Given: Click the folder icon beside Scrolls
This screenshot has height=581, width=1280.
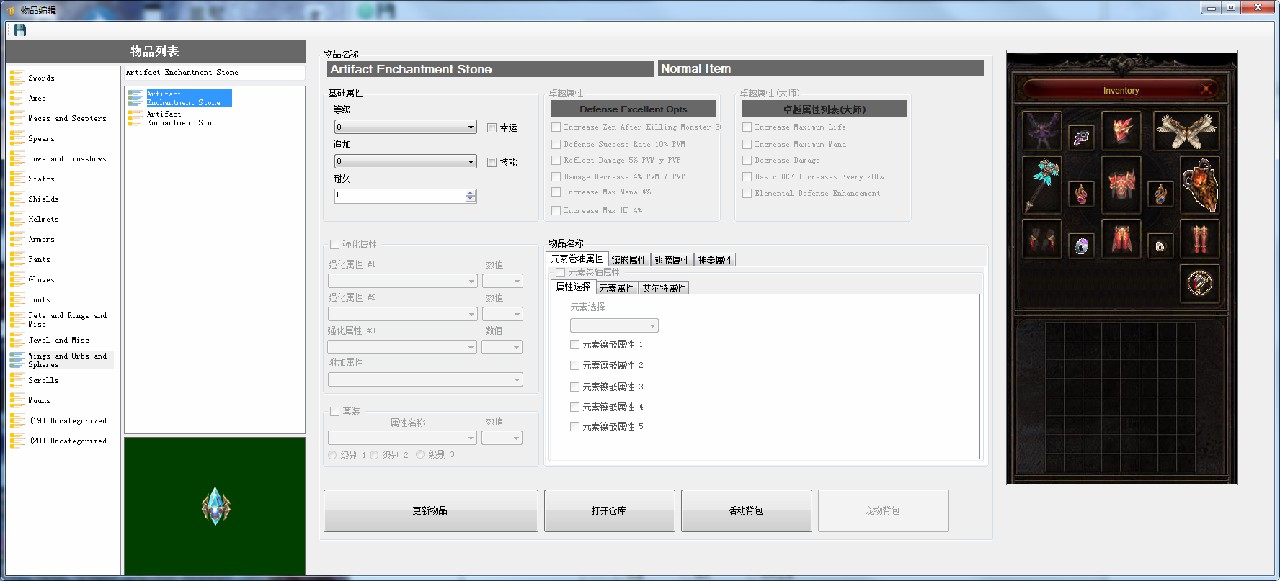Looking at the screenshot, I should pyautogui.click(x=17, y=380).
